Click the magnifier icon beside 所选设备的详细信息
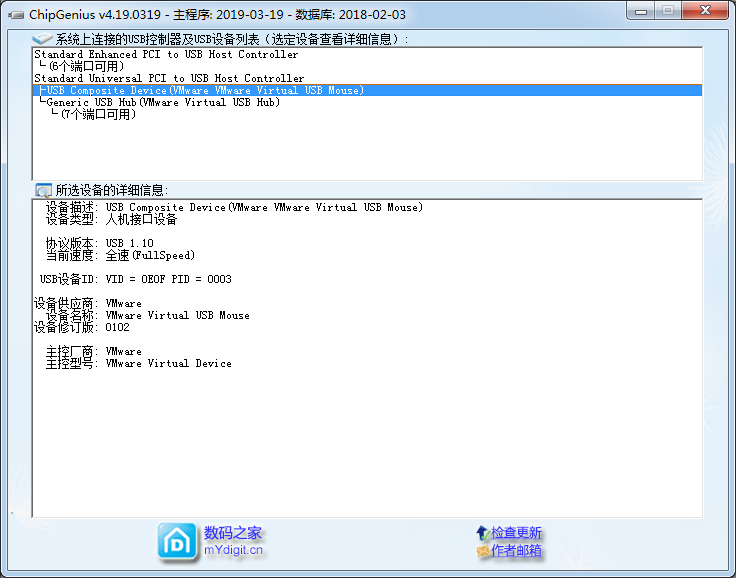The width and height of the screenshot is (736, 578). pyautogui.click(x=43, y=190)
